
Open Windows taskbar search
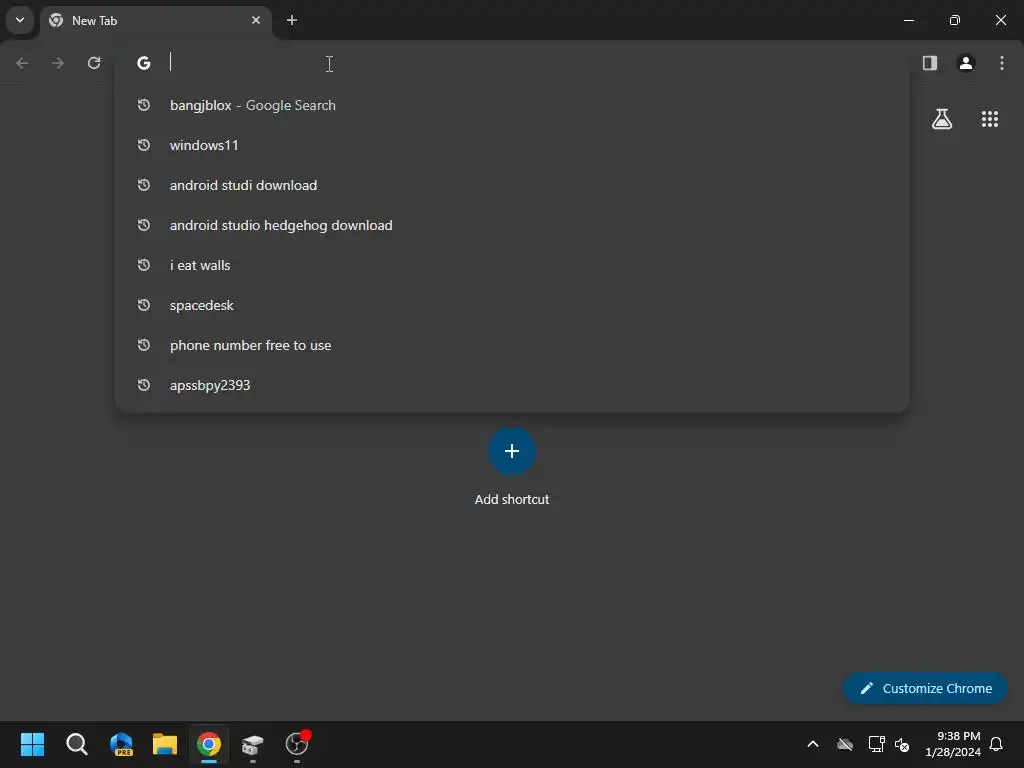(76, 744)
